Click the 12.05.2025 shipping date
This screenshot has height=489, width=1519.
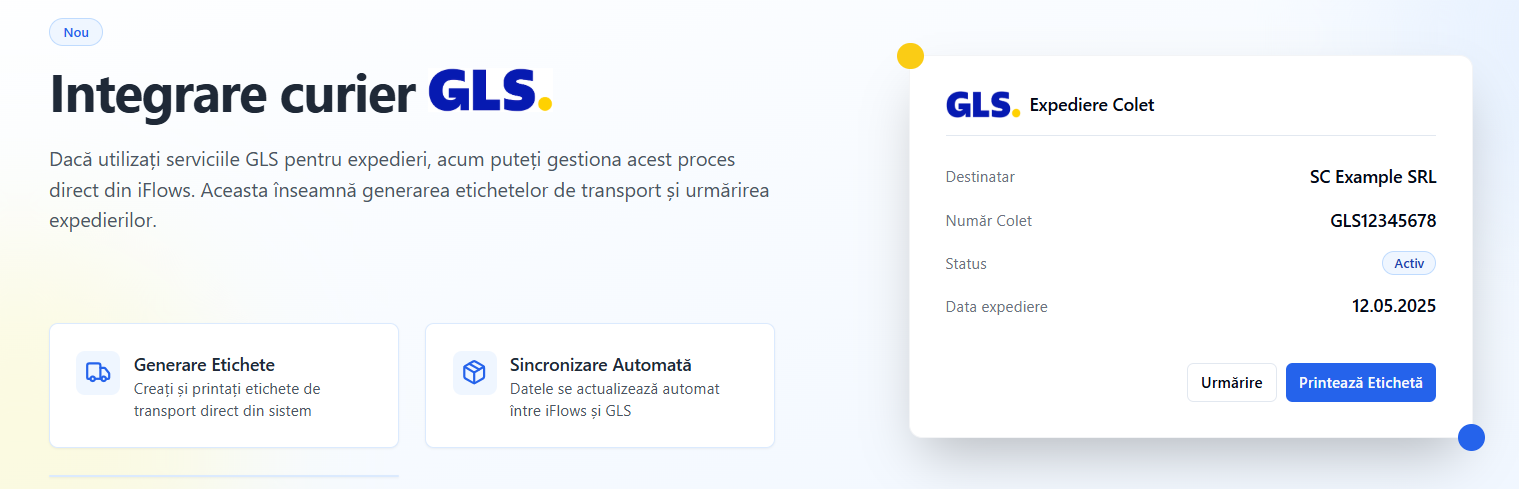coord(1394,306)
